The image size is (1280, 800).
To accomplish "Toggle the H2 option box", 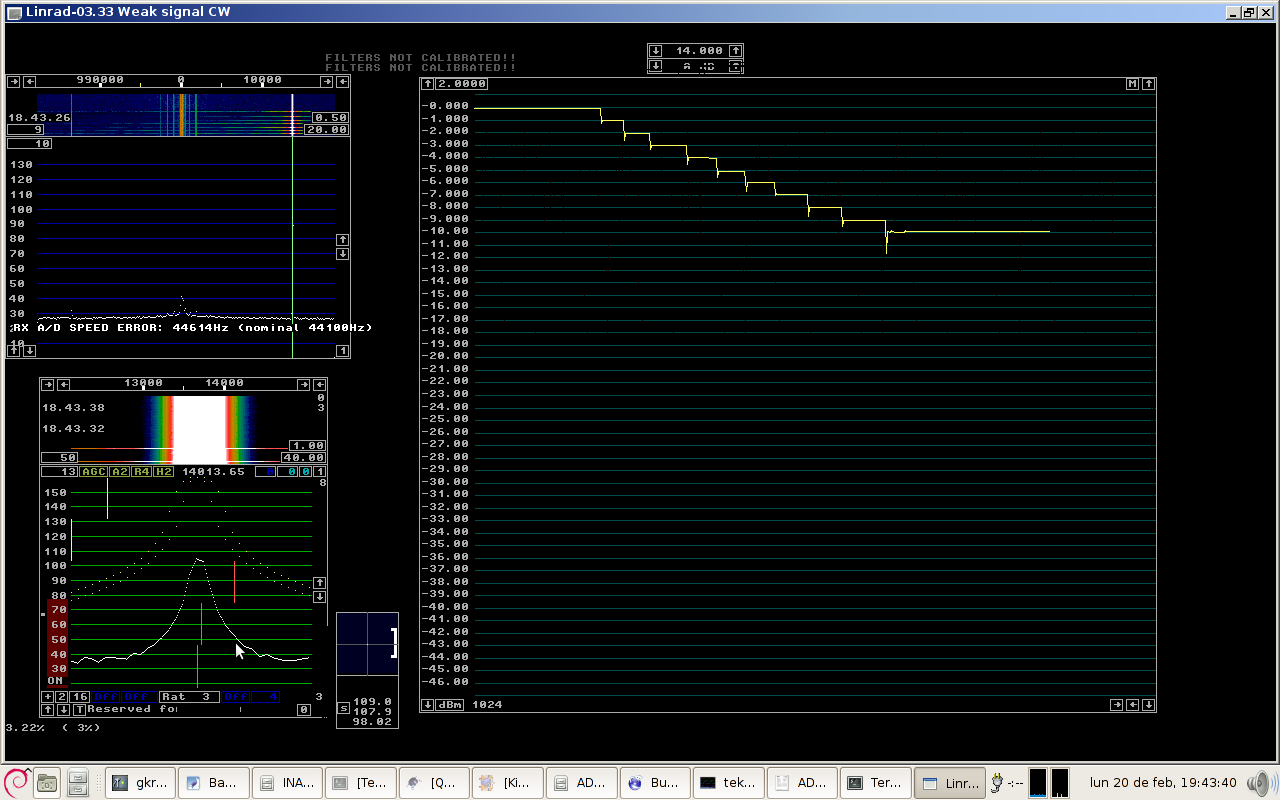I will click(164, 472).
